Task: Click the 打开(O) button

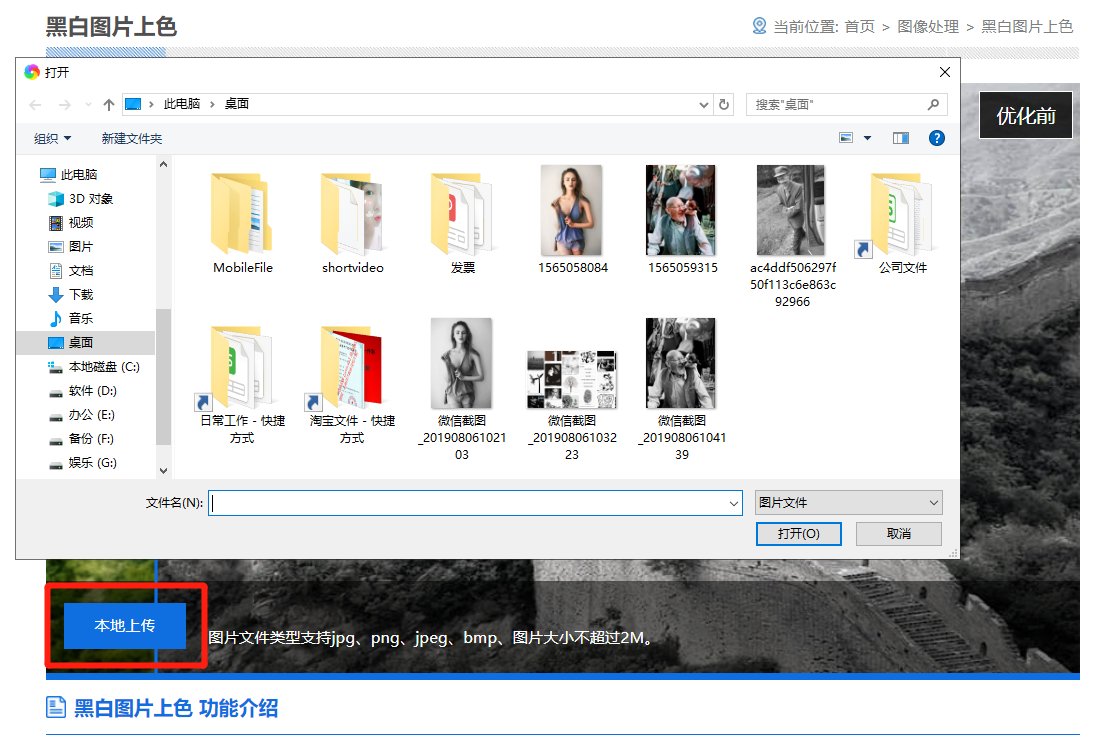Action: pos(798,534)
